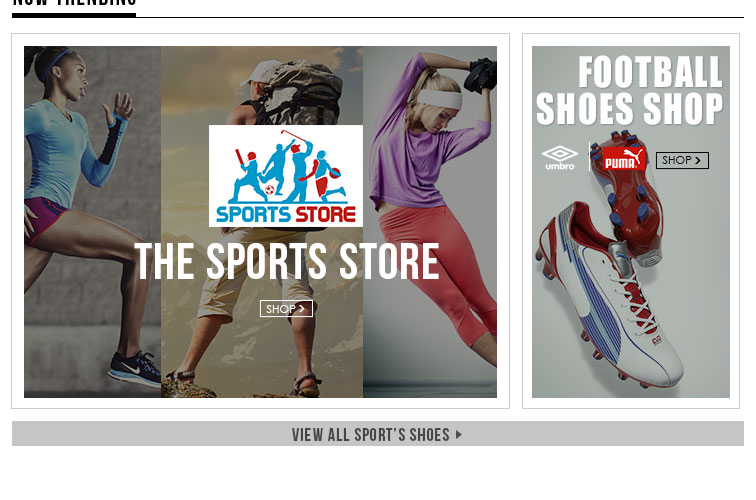Click the arrow beside View All Sport's Shoes
756x500 pixels.
click(459, 434)
